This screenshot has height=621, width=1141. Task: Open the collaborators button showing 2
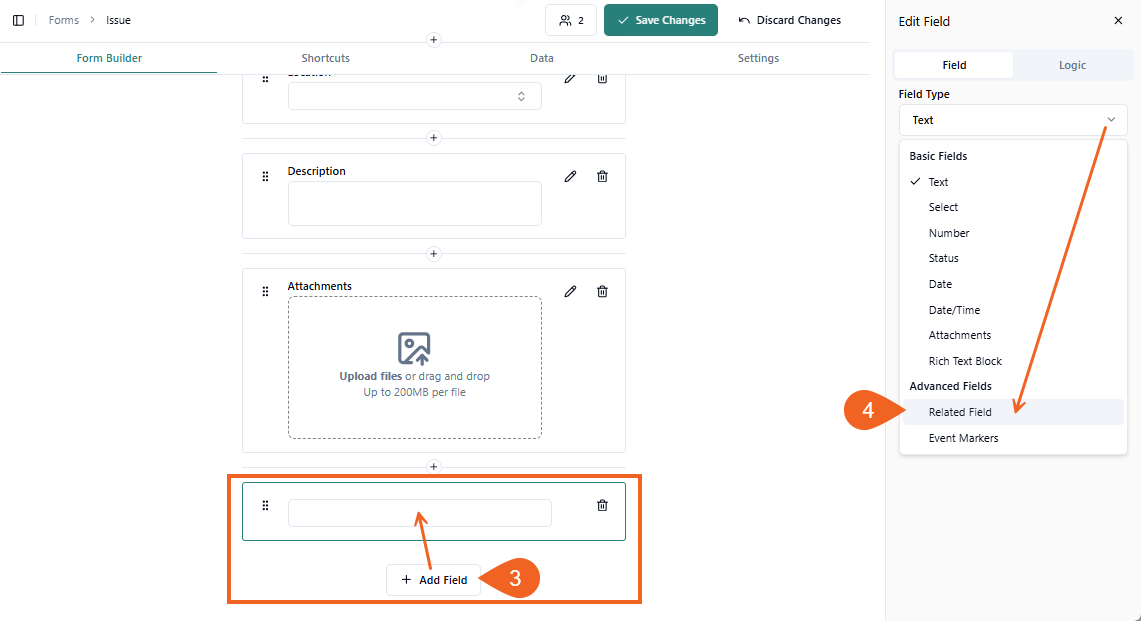[x=571, y=20]
